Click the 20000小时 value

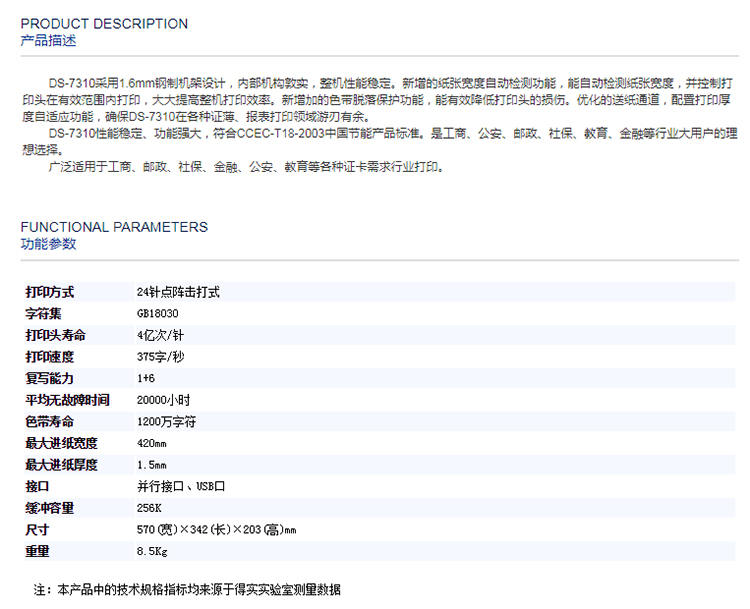pos(161,400)
